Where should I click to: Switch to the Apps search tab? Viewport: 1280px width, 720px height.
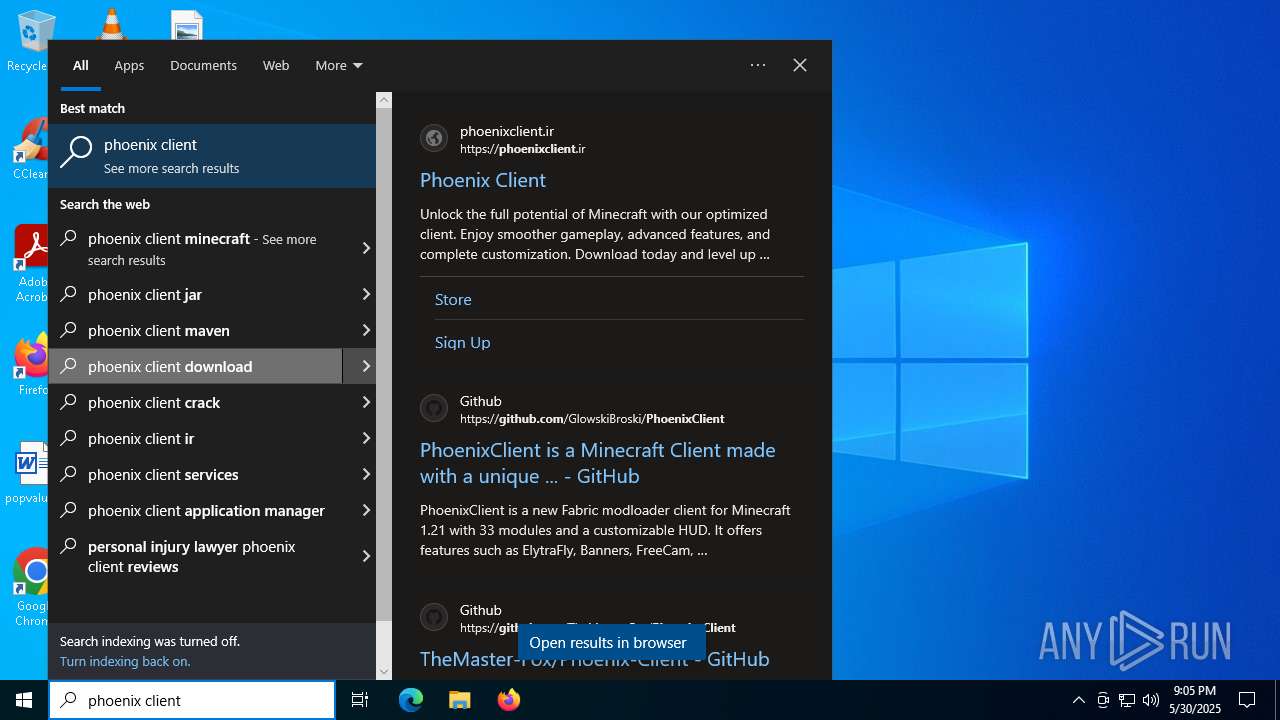click(x=129, y=65)
